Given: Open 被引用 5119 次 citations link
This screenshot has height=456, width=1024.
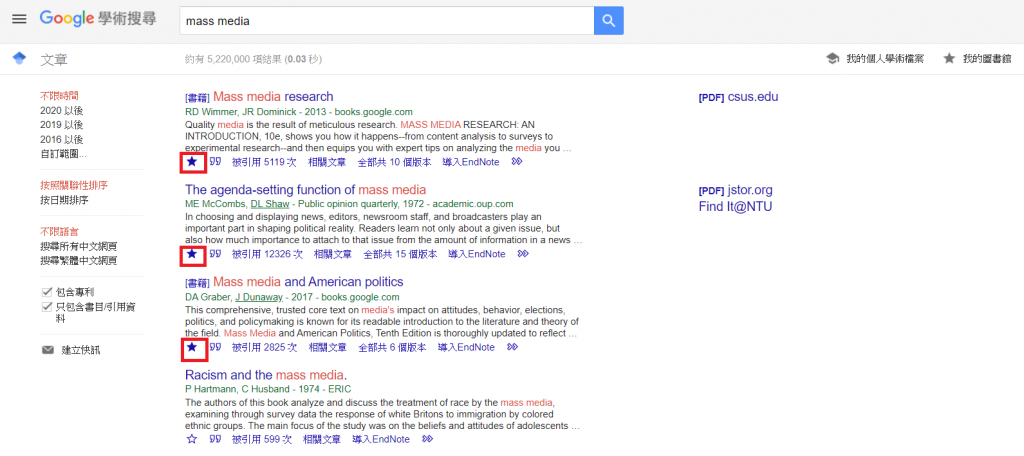Looking at the screenshot, I should 264,162.
